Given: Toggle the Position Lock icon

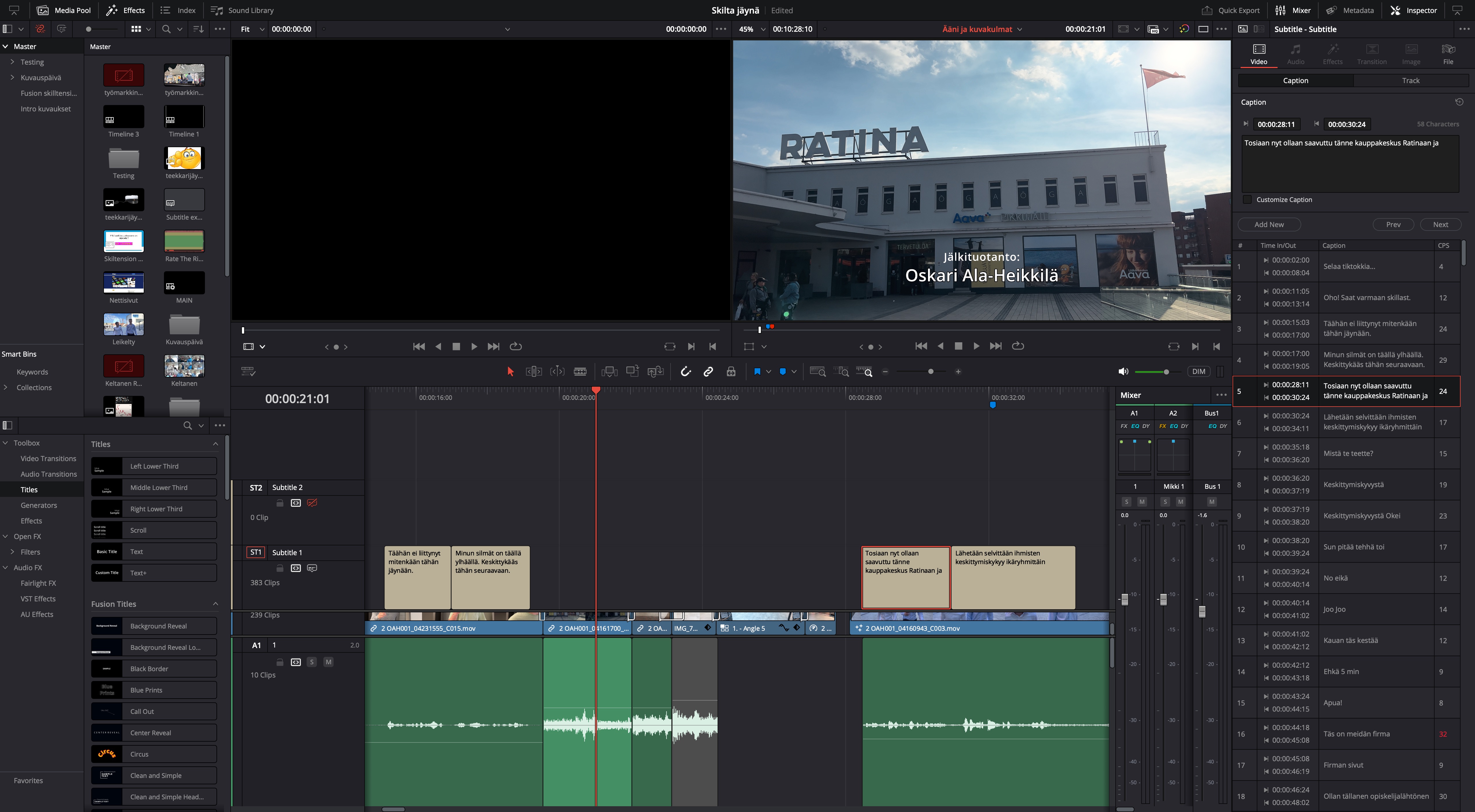Looking at the screenshot, I should pos(731,372).
